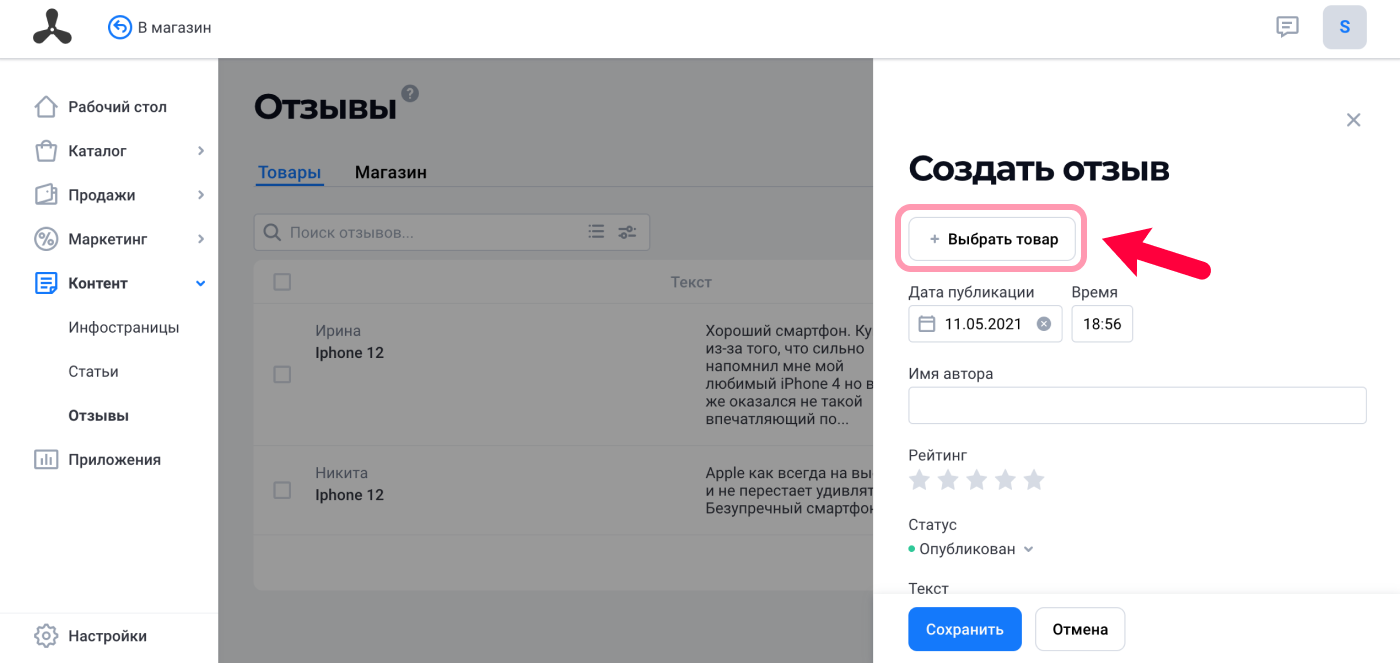Screen dimensions: 1400x663
Task: Expand the Маркетинг menu chevron
Action: click(x=201, y=239)
